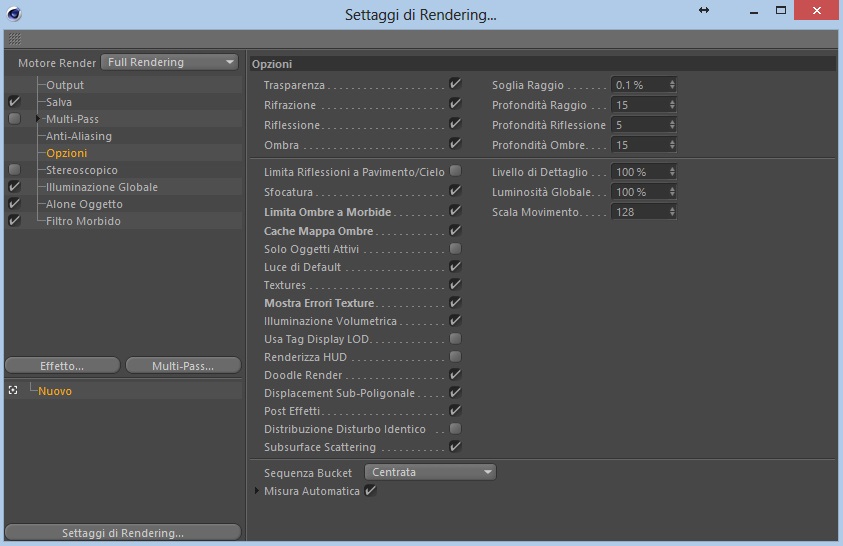The image size is (843, 546).
Task: Select Output in the settings list
Action: pyautogui.click(x=65, y=85)
